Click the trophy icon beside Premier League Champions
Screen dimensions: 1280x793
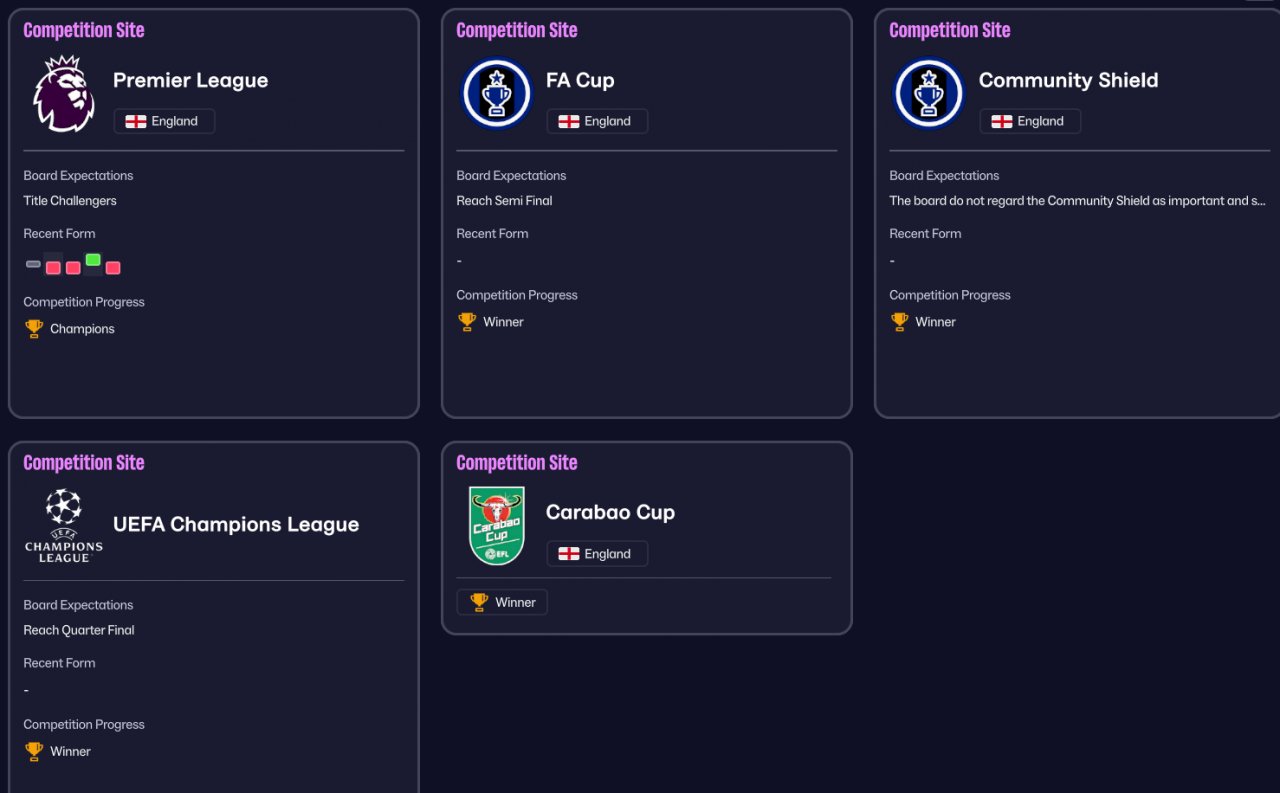click(34, 329)
